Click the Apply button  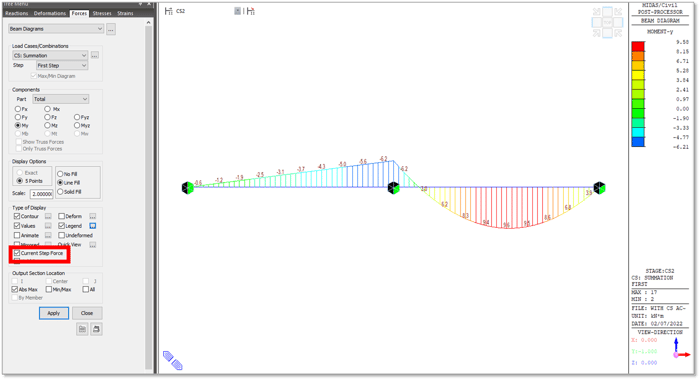[x=54, y=313]
